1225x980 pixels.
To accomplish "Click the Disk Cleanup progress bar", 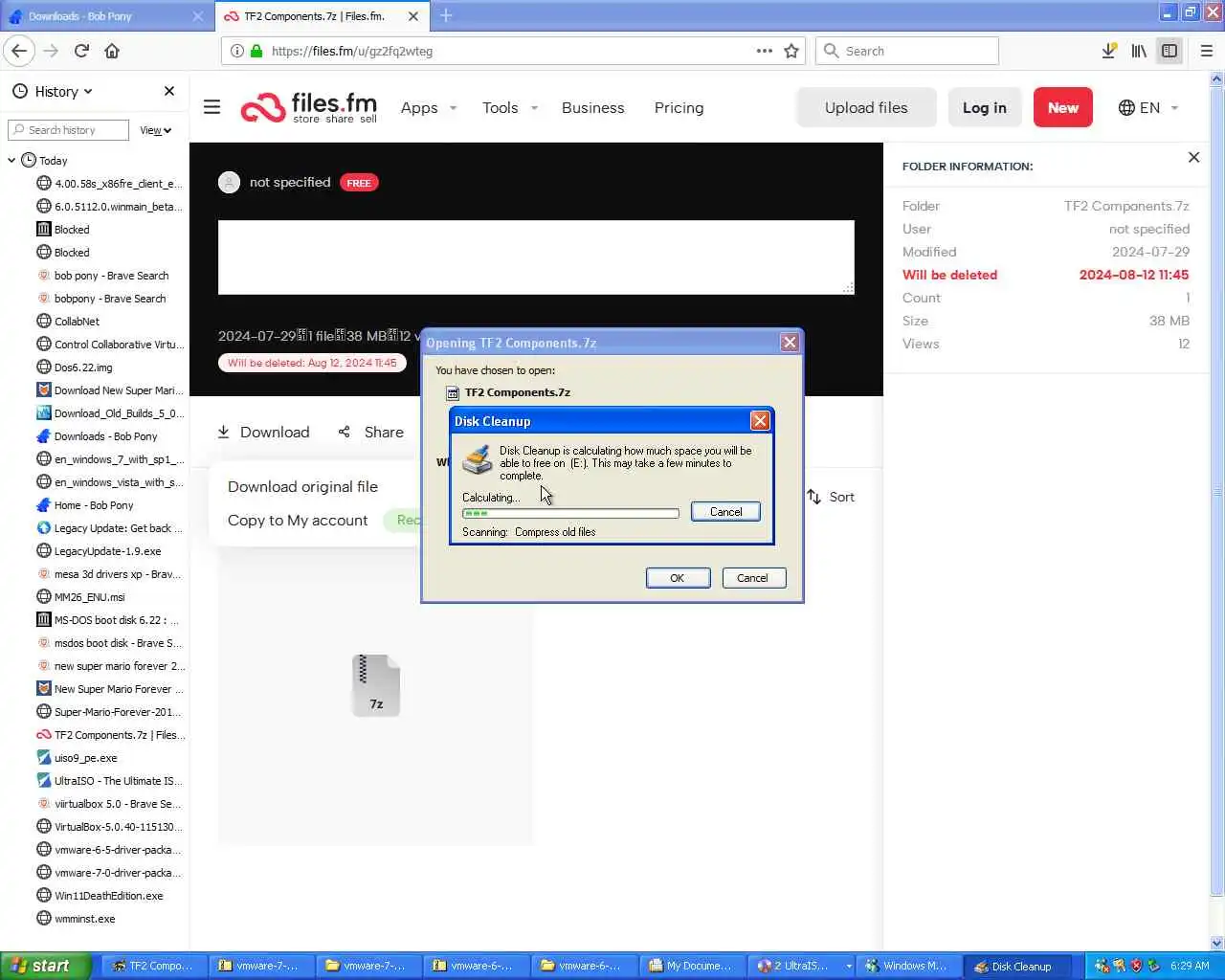I will click(x=570, y=514).
